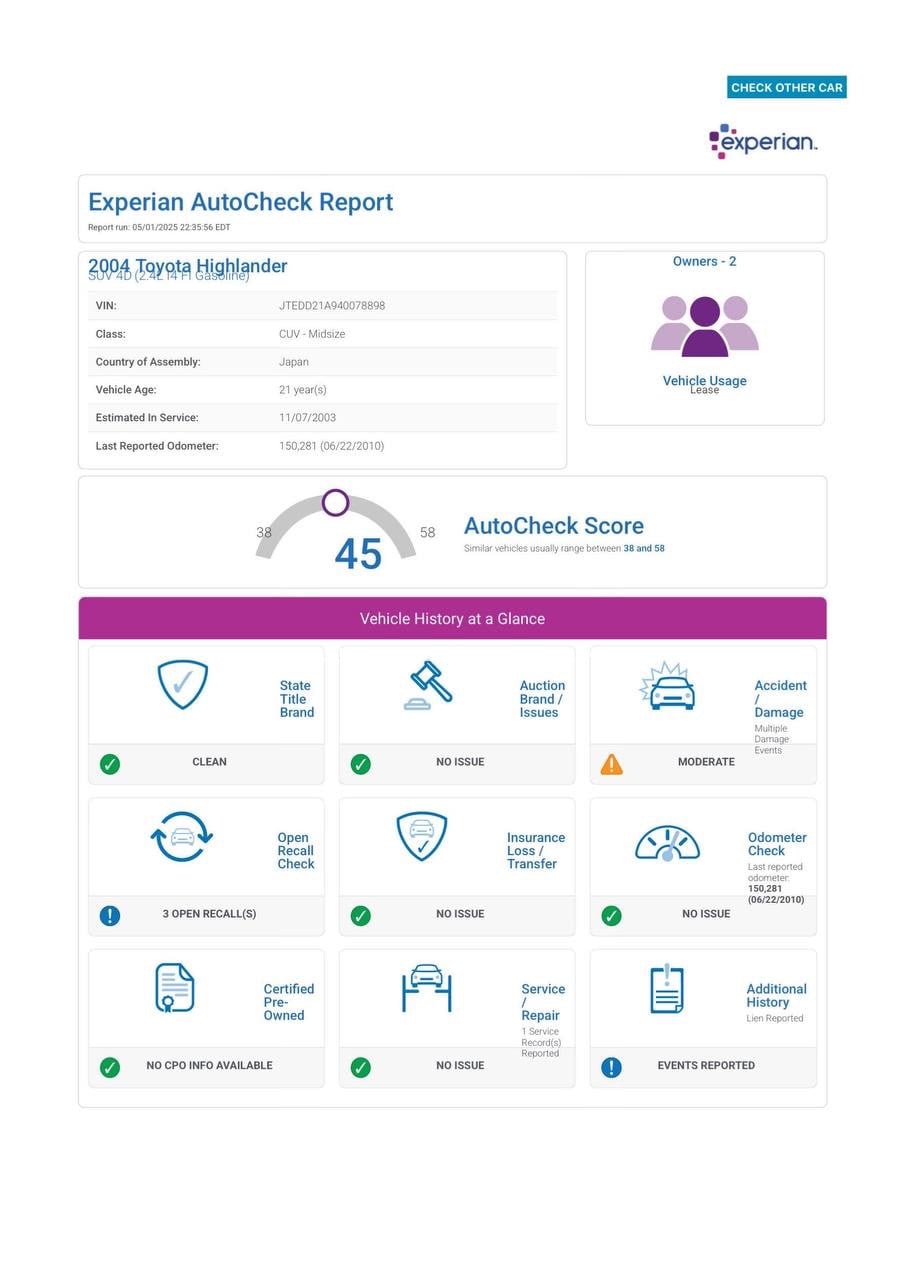Image resolution: width=905 pixels, height=1280 pixels.
Task: Click the Service Repair car lift icon
Action: (427, 988)
